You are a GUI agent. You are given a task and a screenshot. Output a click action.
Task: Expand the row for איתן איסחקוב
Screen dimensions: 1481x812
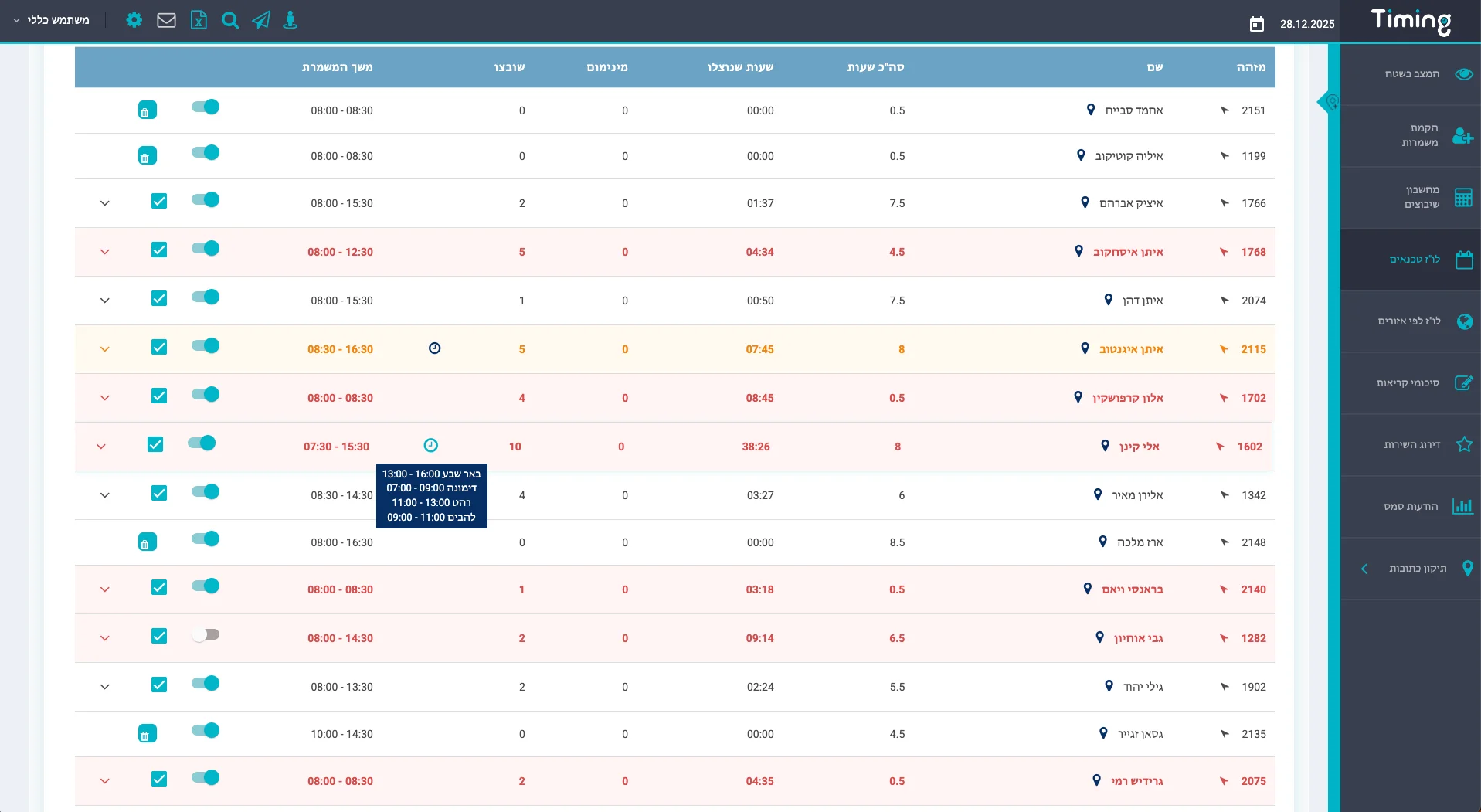[105, 252]
